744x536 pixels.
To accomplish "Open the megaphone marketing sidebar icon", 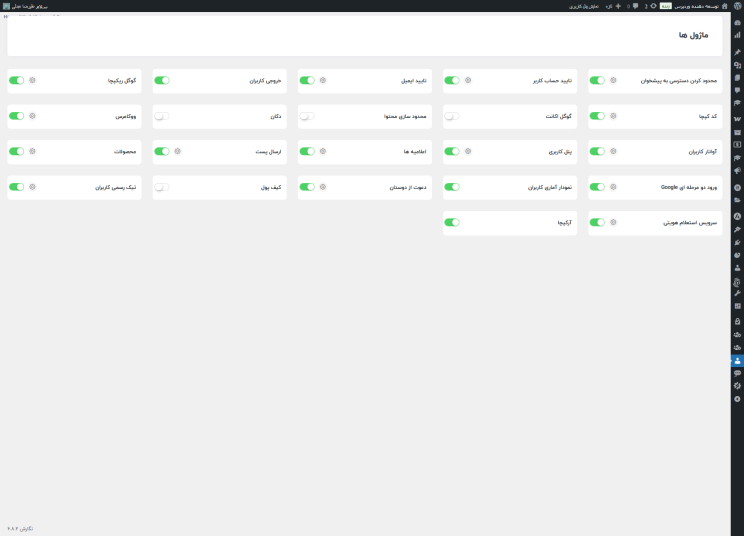I will (737, 171).
